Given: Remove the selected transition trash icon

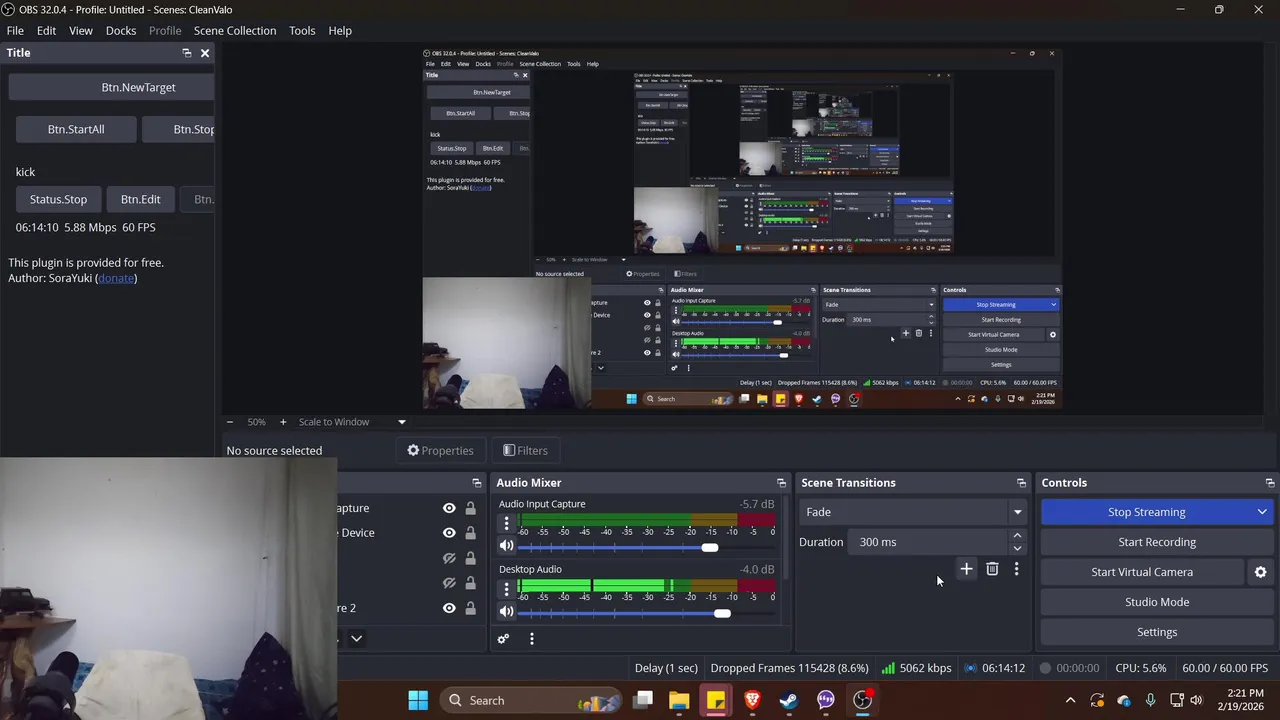Looking at the screenshot, I should pyautogui.click(x=992, y=569).
